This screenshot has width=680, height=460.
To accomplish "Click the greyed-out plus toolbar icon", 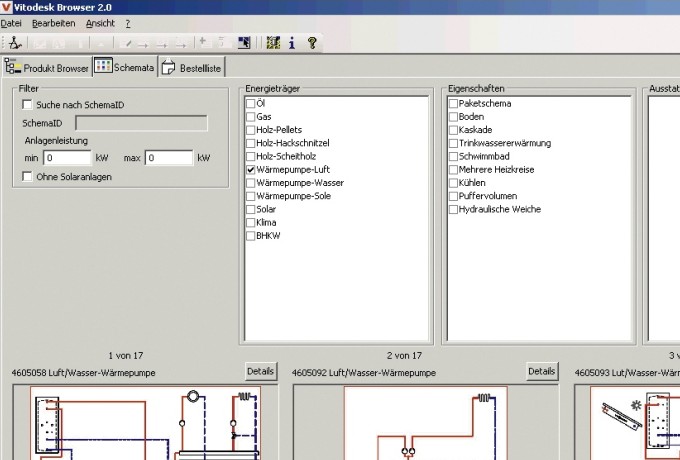I will (202, 42).
